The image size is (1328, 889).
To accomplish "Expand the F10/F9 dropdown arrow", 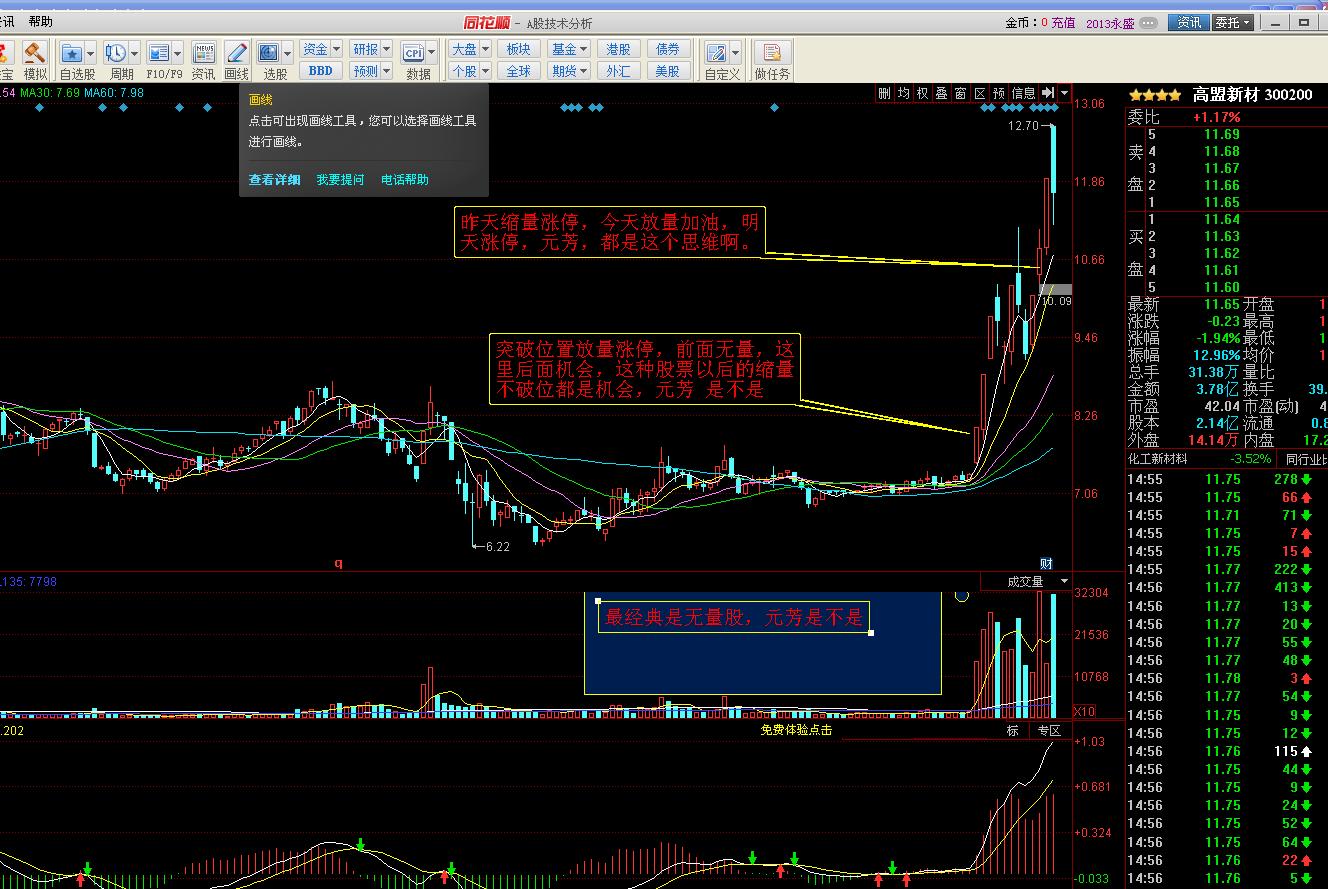I will [x=178, y=53].
